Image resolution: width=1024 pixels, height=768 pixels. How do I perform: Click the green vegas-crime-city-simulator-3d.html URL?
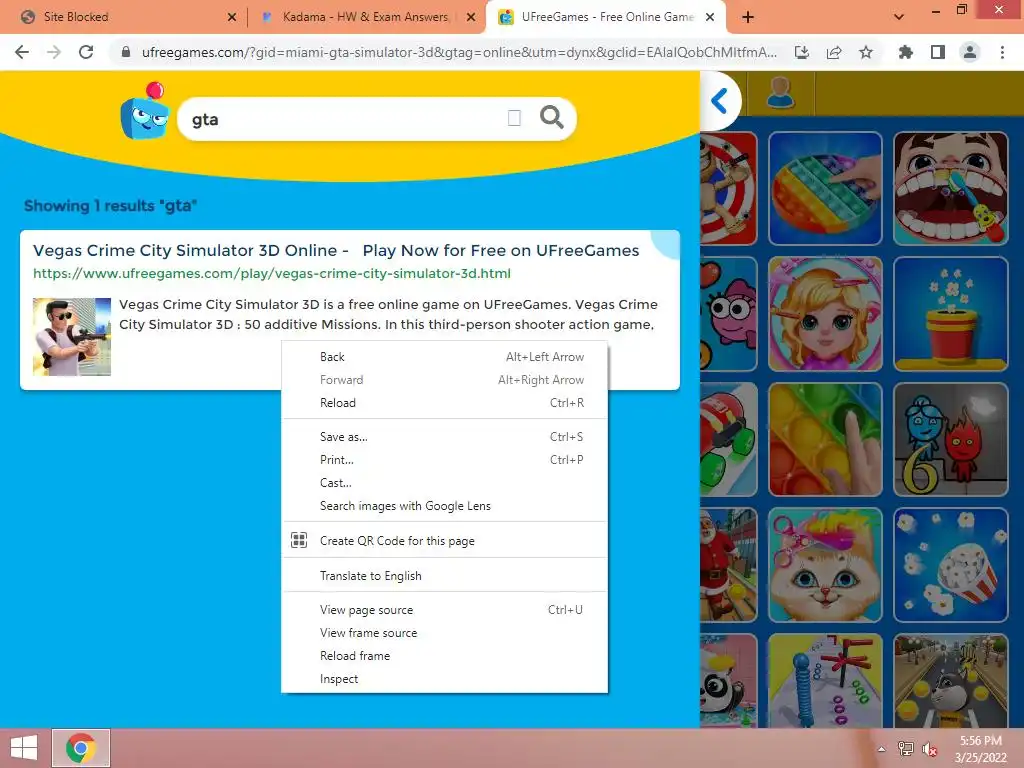point(272,273)
